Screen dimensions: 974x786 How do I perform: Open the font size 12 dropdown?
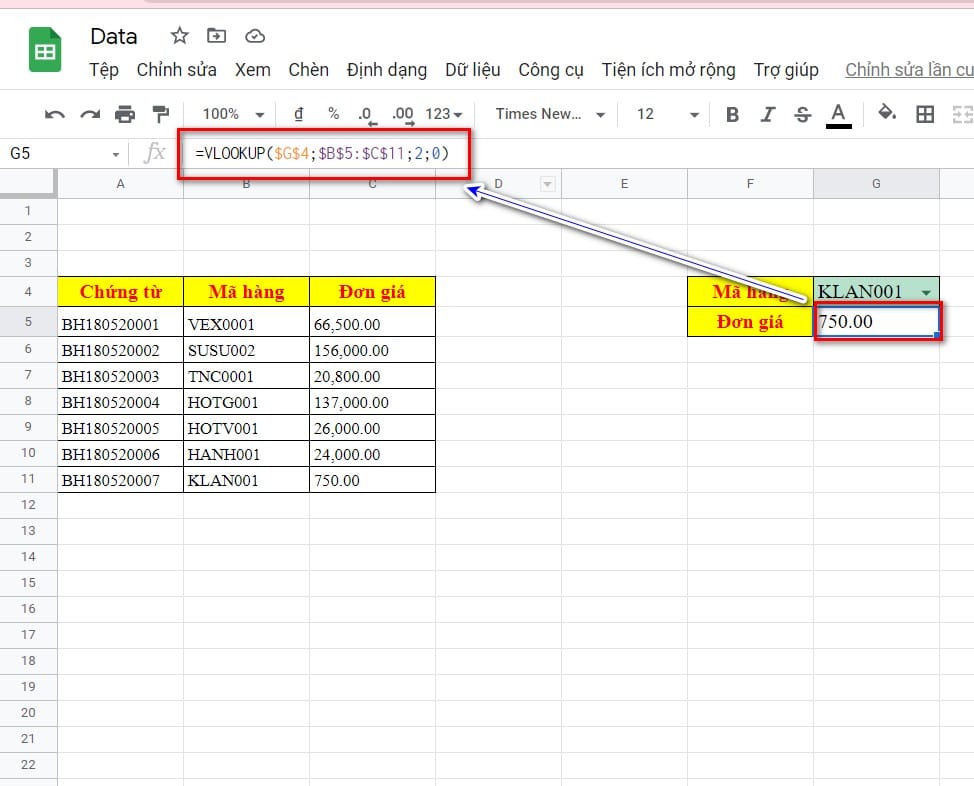(667, 114)
